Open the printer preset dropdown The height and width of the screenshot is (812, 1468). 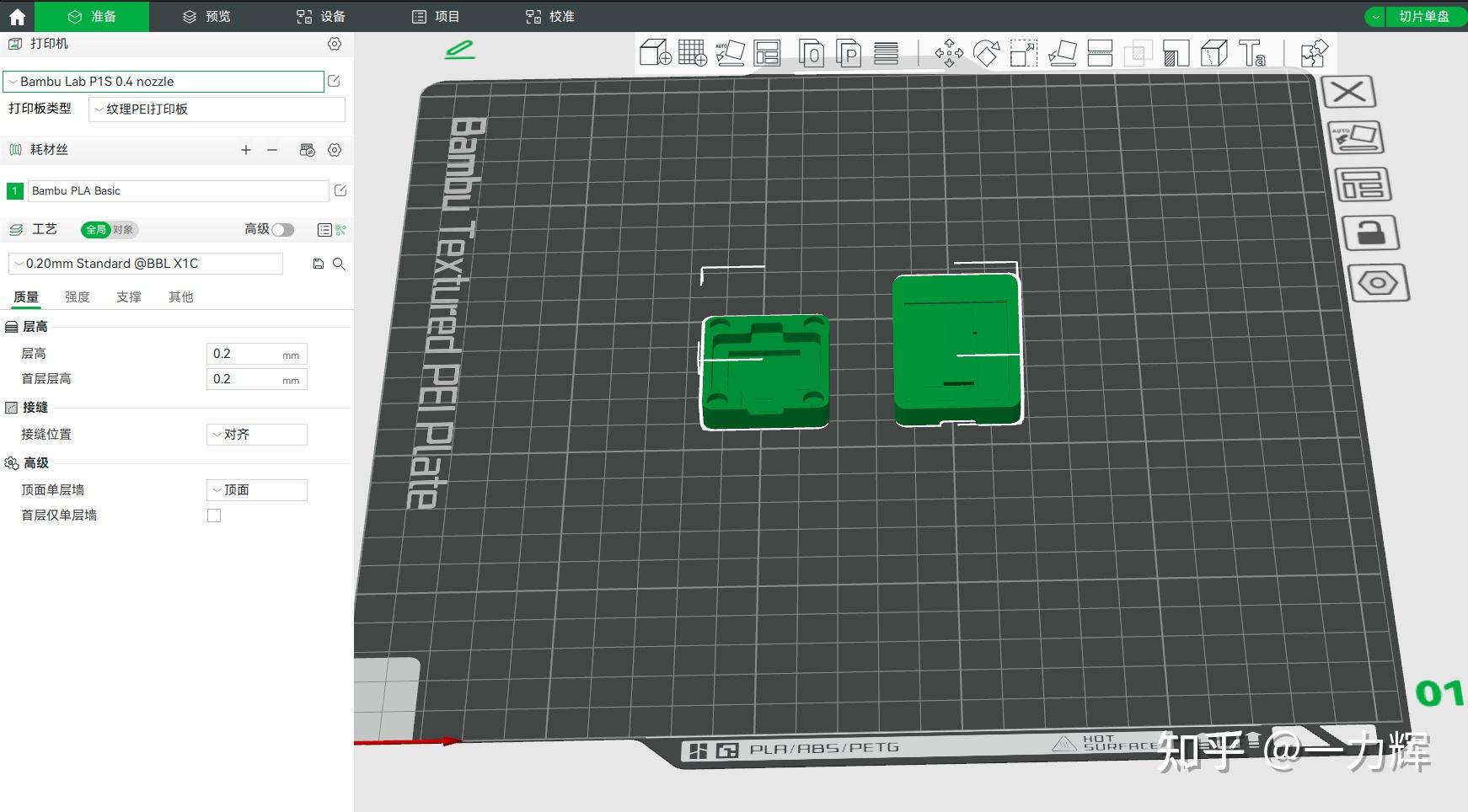coord(163,82)
